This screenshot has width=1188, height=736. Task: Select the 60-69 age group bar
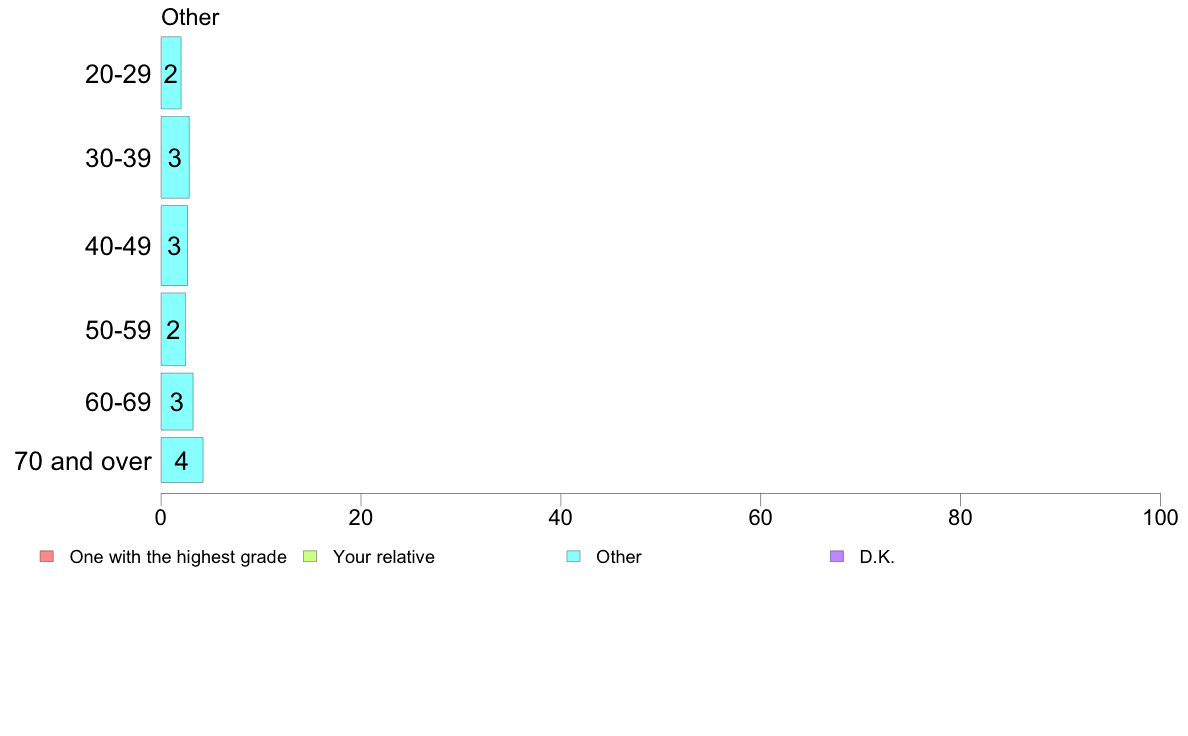pos(177,402)
